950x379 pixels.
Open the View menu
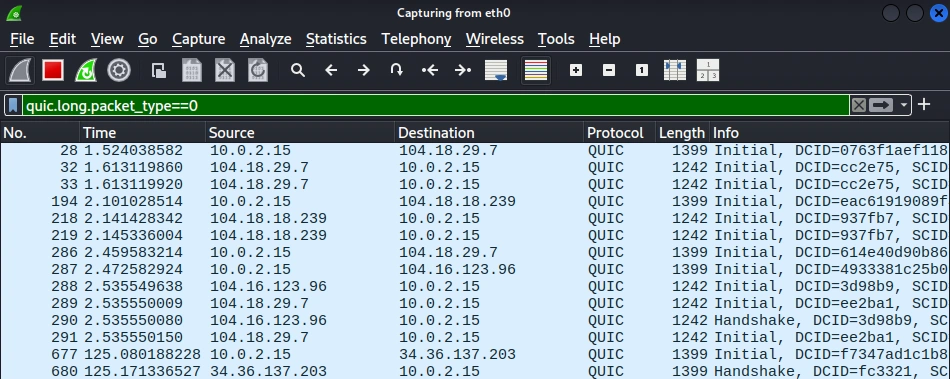[107, 39]
